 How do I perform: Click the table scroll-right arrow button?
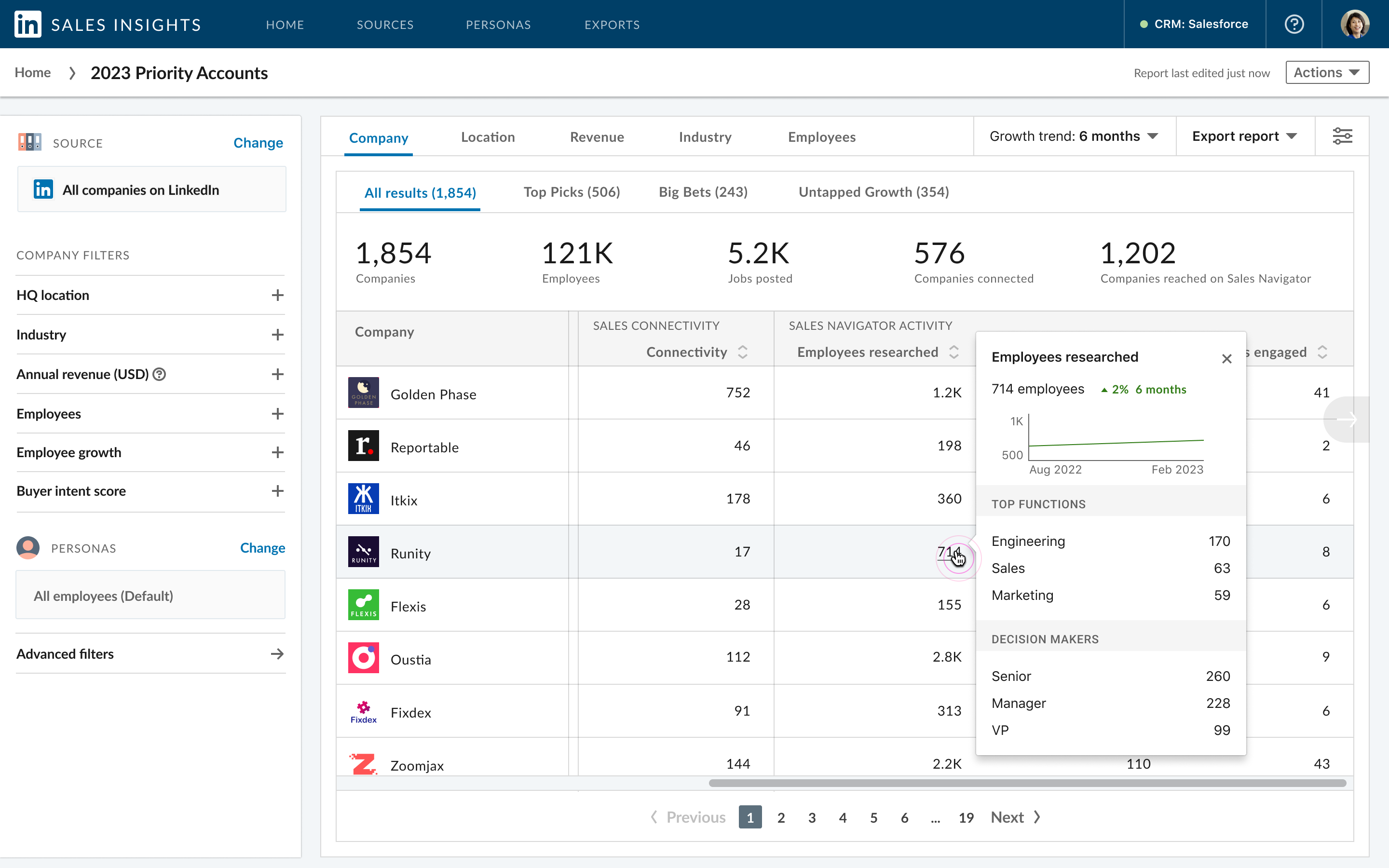[1347, 420]
